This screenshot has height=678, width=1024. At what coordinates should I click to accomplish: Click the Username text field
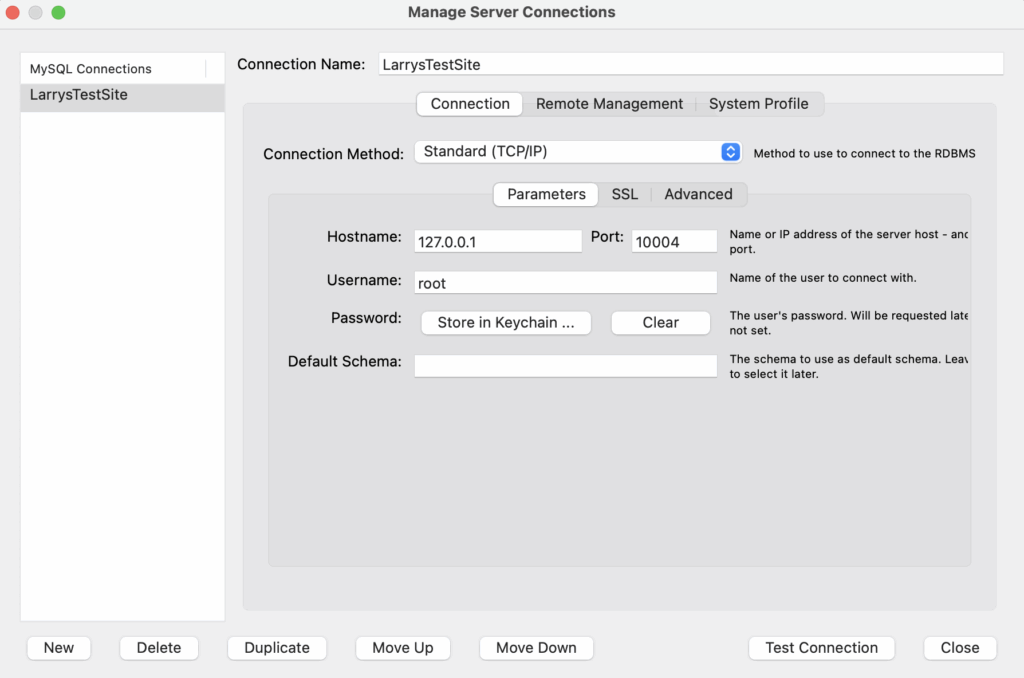[565, 283]
